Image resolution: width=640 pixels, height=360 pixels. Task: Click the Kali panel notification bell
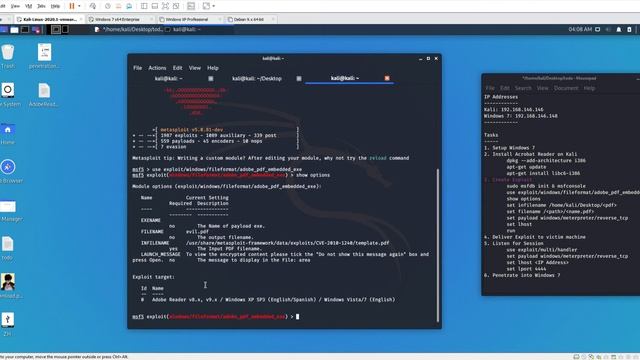(619, 29)
